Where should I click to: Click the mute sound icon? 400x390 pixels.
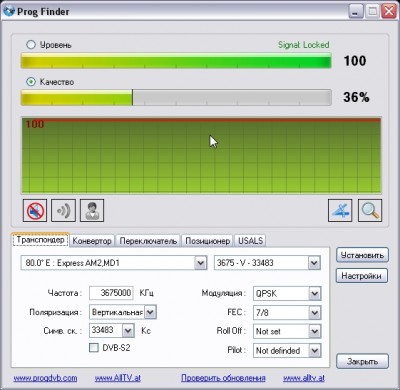point(35,210)
